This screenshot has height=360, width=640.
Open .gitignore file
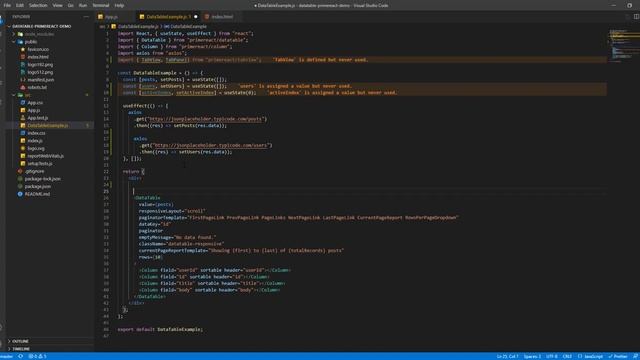click(x=34, y=171)
